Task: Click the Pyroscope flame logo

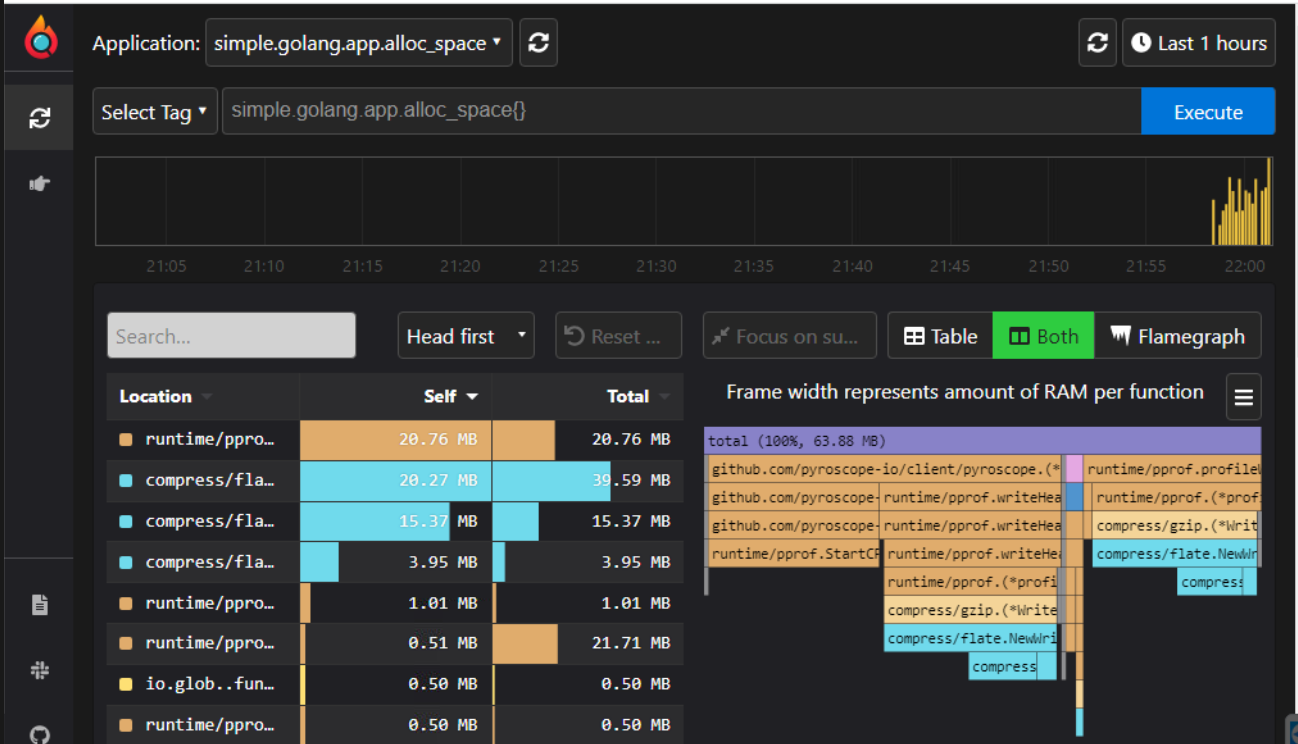Action: coord(40,38)
